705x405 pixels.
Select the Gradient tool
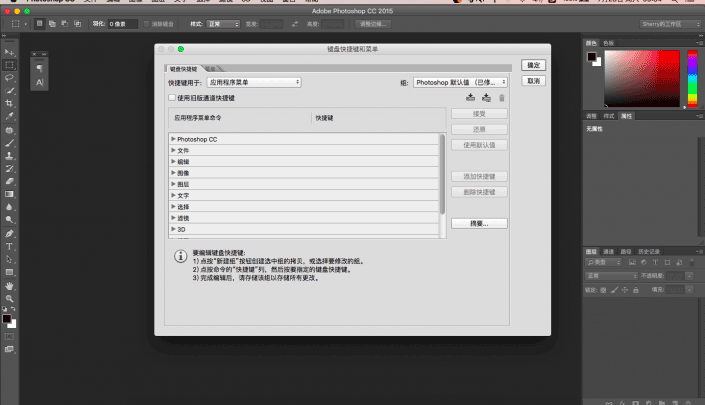(x=9, y=194)
